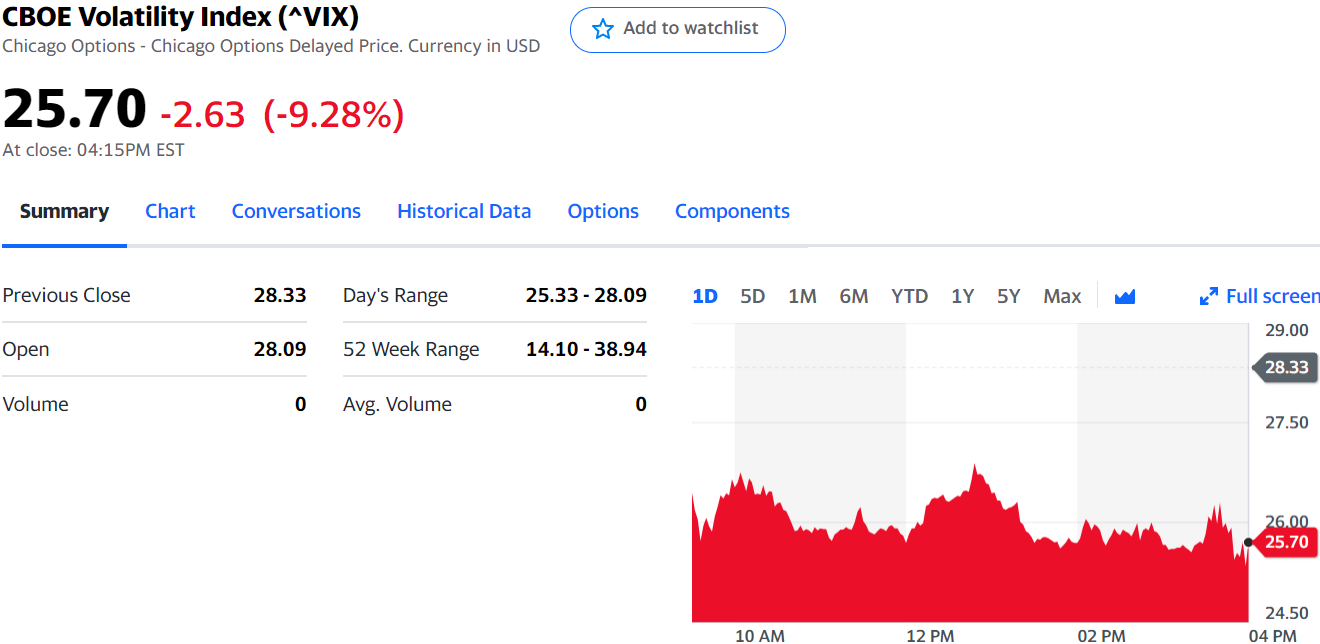The image size is (1320, 644).
Task: Switch to the Components tab
Action: 732,211
